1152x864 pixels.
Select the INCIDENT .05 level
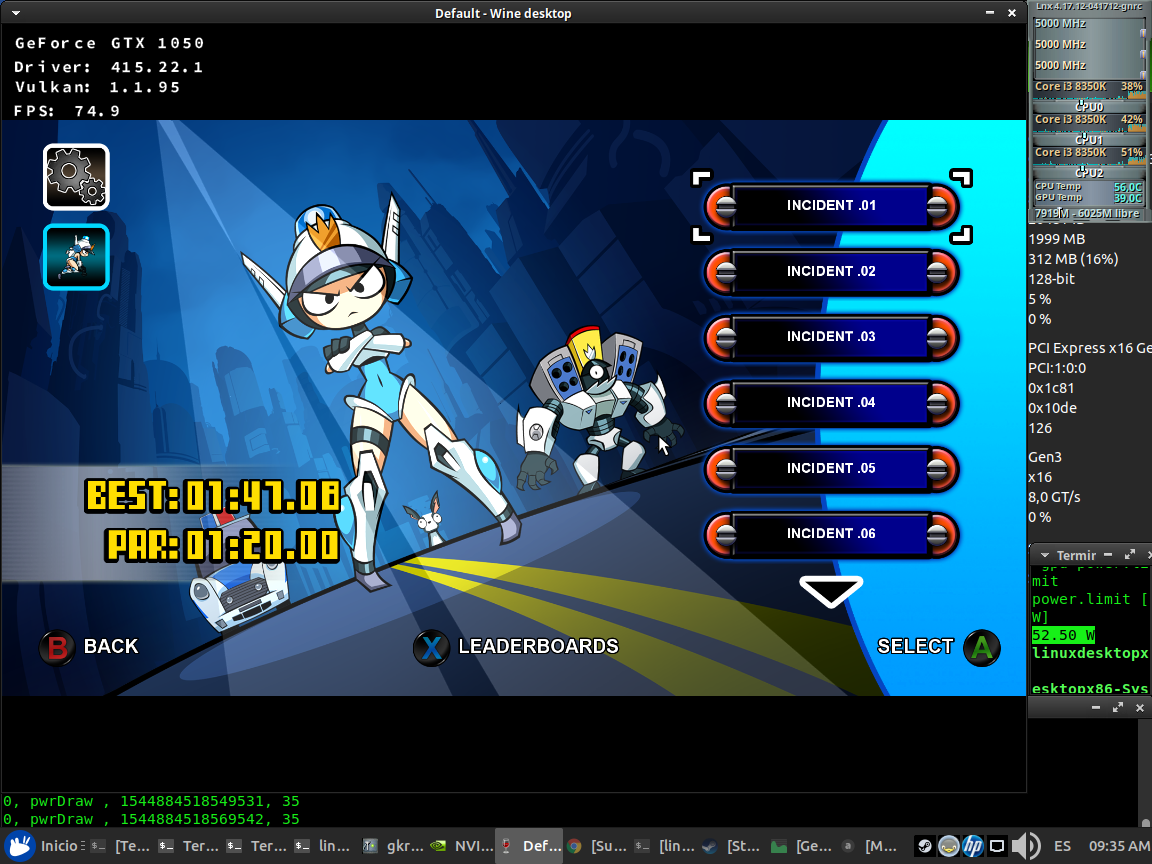[832, 469]
